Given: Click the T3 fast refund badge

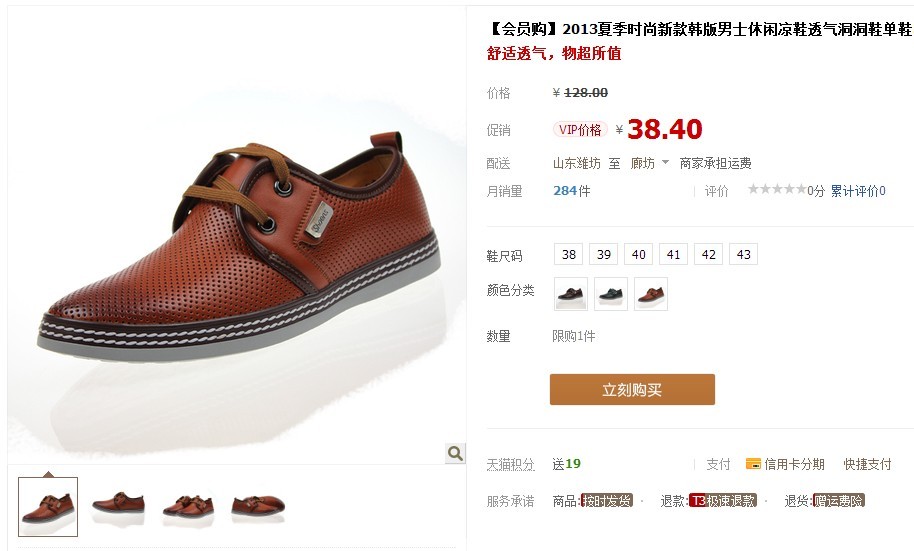Looking at the screenshot, I should (722, 500).
